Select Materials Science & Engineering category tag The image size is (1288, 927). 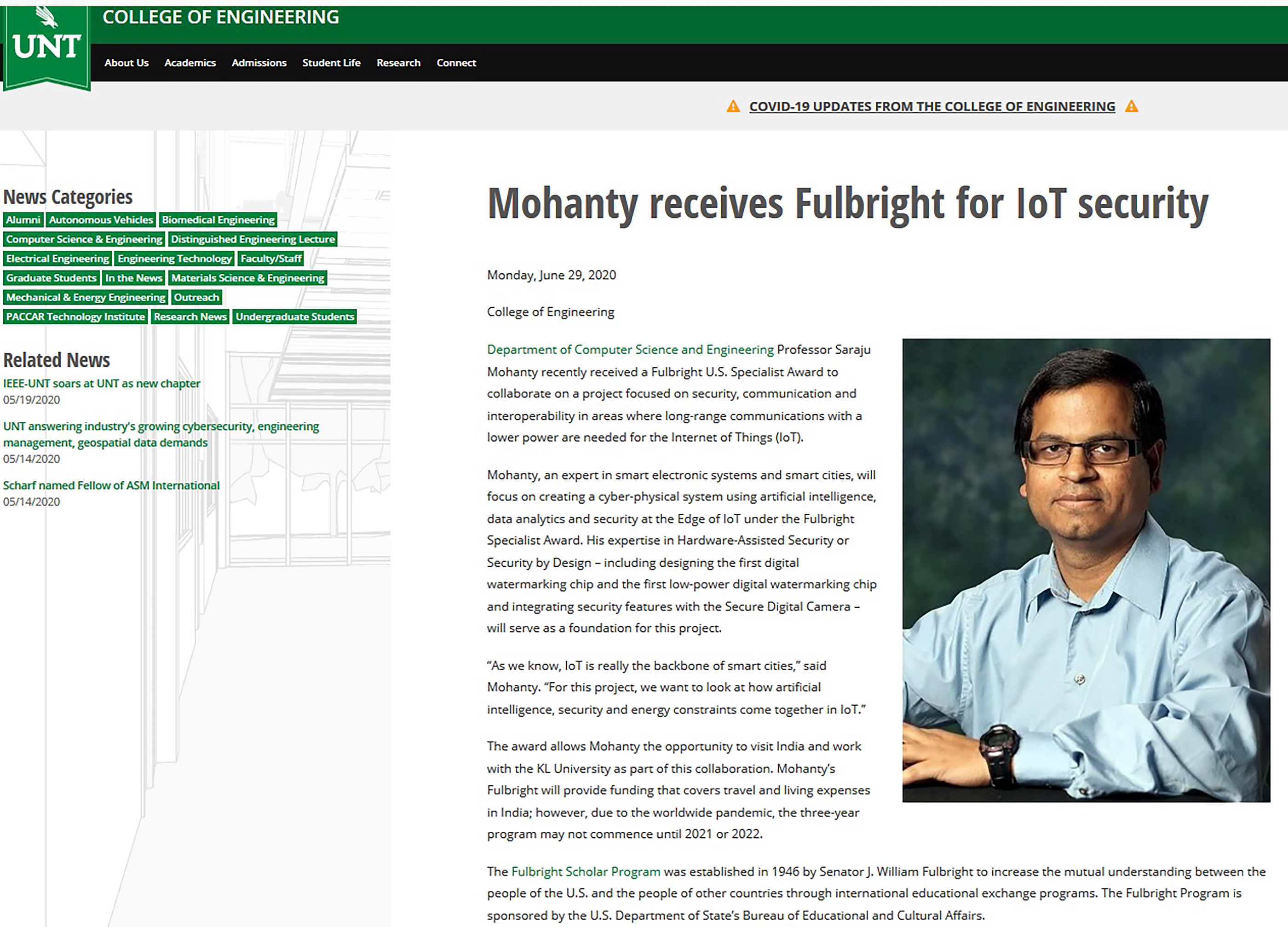pos(247,278)
